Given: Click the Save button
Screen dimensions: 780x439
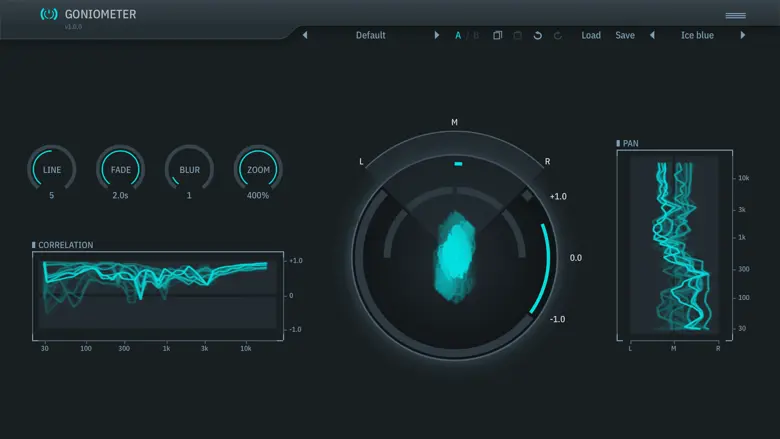Looking at the screenshot, I should pyautogui.click(x=625, y=35).
